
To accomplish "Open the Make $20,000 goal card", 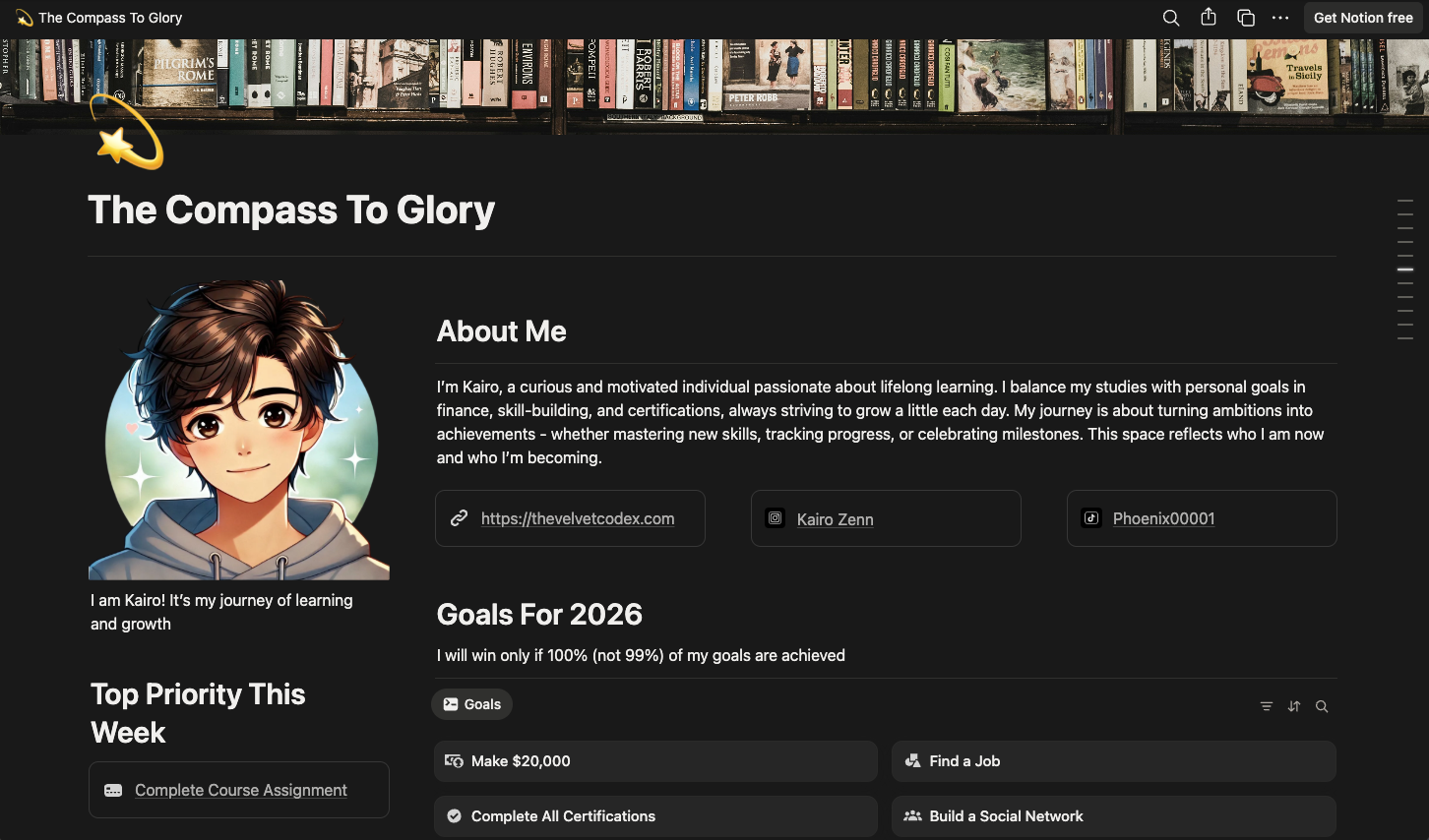I will (x=655, y=761).
